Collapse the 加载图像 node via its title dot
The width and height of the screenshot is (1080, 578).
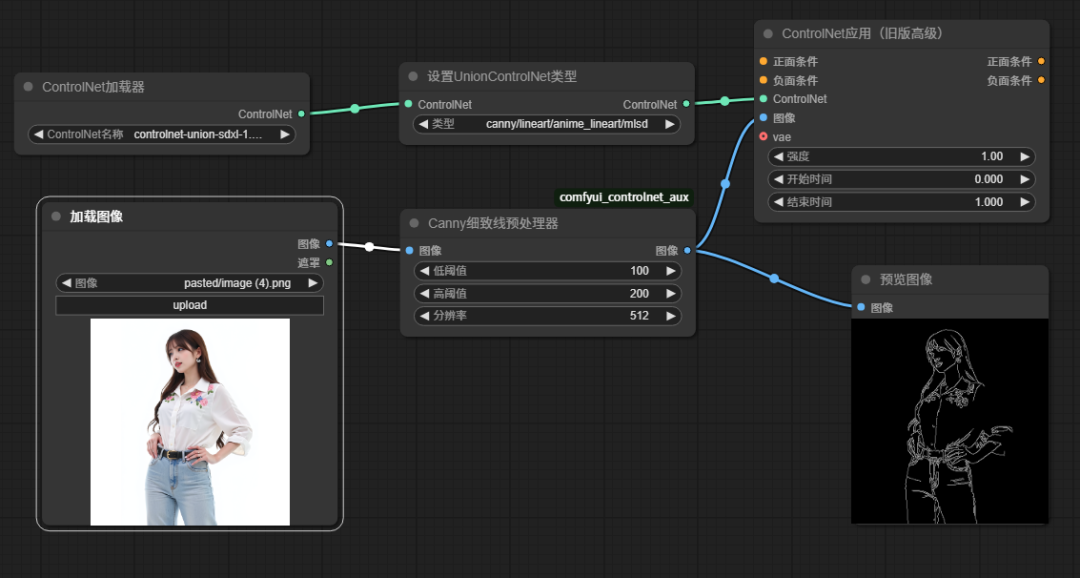(x=56, y=216)
